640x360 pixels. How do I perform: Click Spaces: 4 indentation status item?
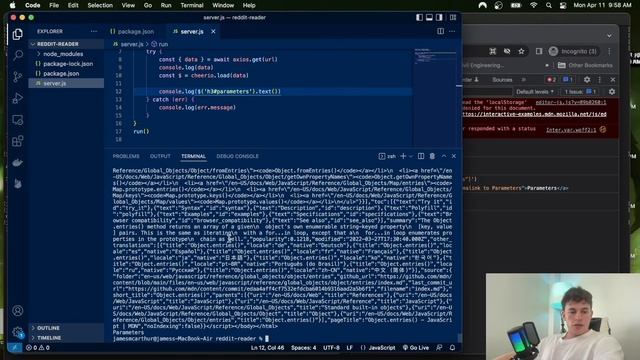pos(304,348)
